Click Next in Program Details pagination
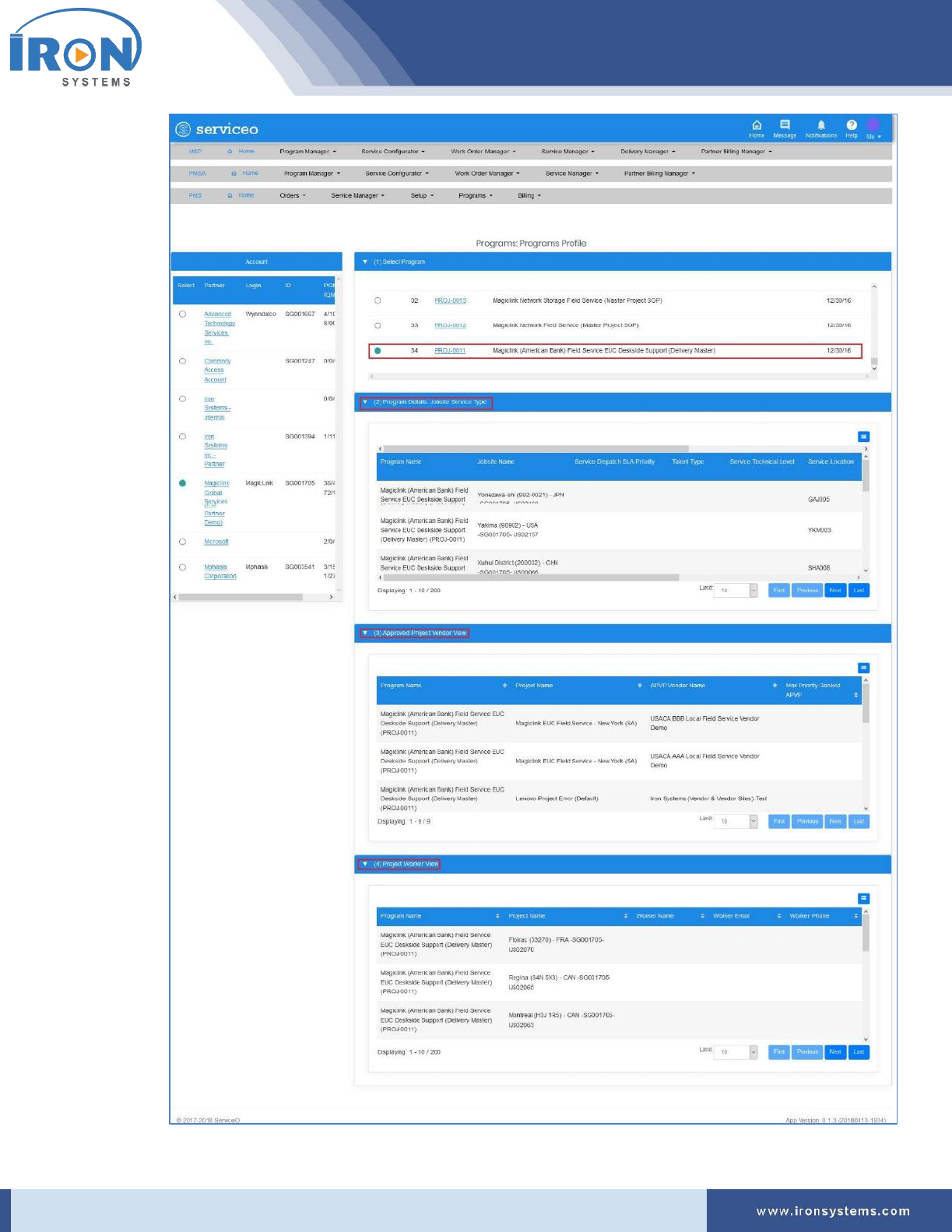952x1232 pixels. coord(835,591)
